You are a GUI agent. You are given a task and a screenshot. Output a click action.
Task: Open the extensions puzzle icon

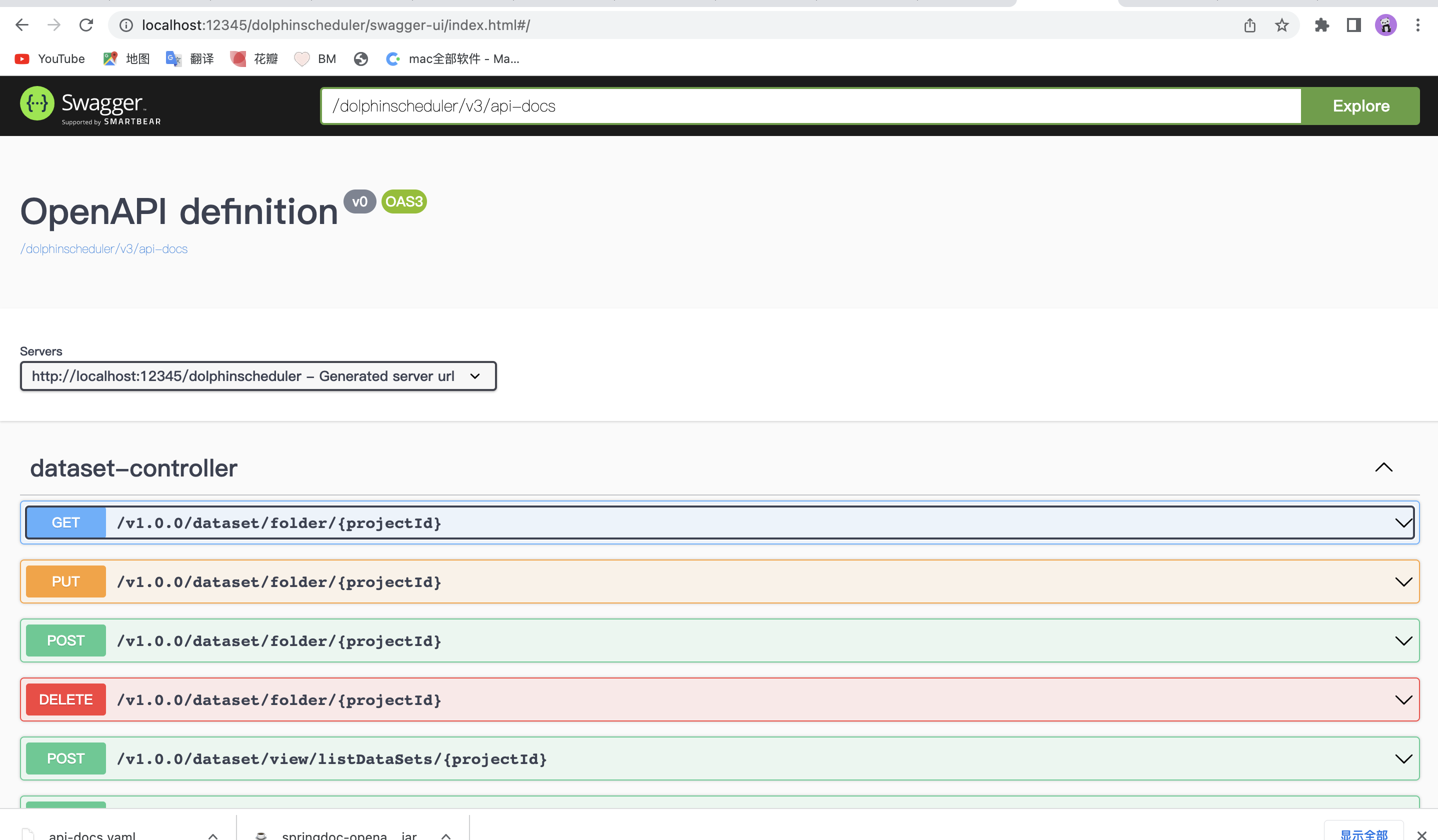1321,25
